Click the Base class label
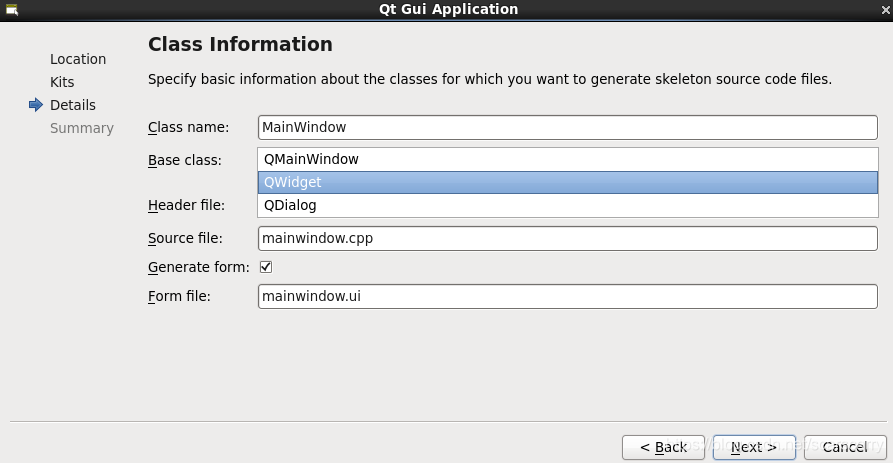The width and height of the screenshot is (893, 463). pos(185,161)
